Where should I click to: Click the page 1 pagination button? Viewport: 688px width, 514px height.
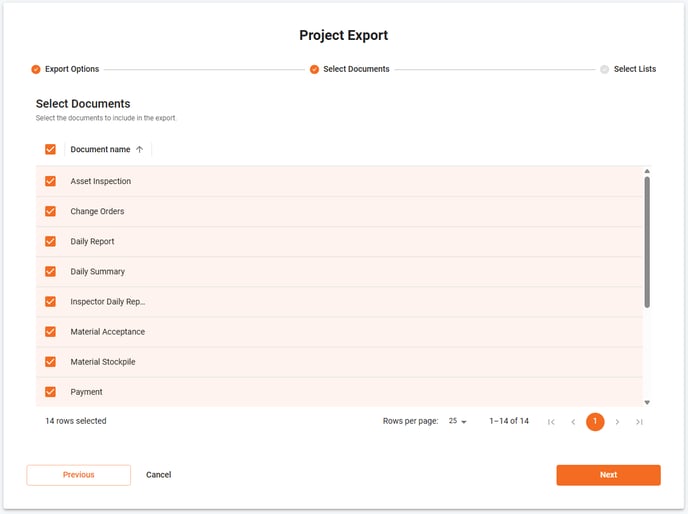point(595,422)
